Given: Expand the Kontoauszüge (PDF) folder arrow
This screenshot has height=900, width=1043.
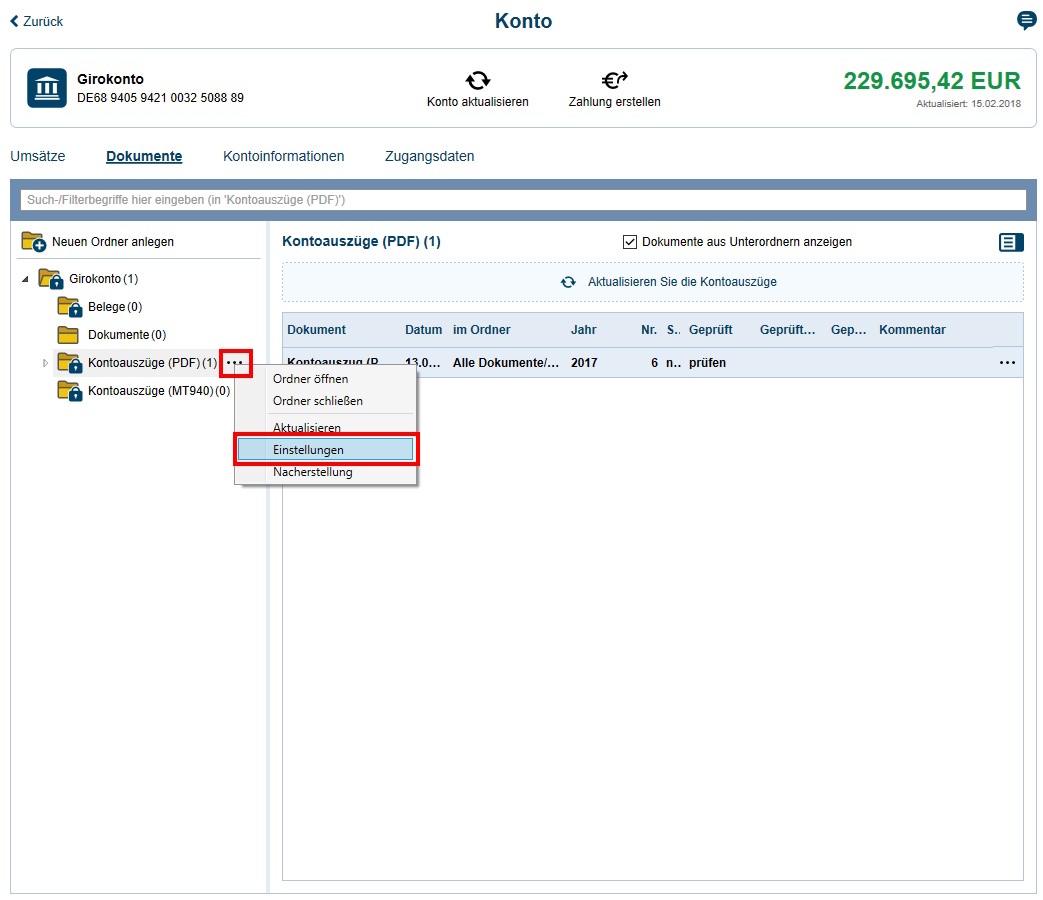Looking at the screenshot, I should (45, 363).
